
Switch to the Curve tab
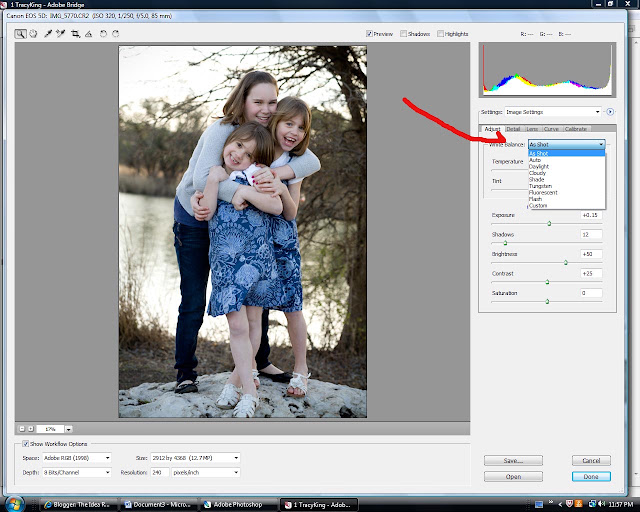[x=551, y=129]
